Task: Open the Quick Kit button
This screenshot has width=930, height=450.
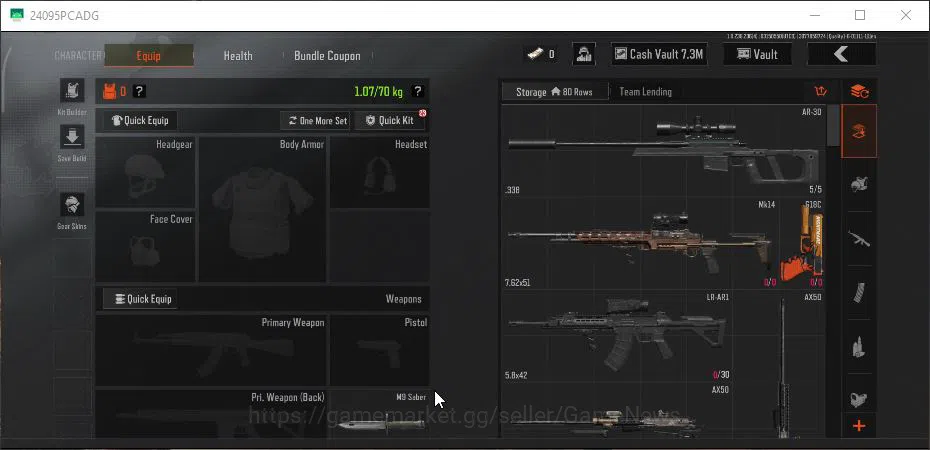Action: (390, 120)
